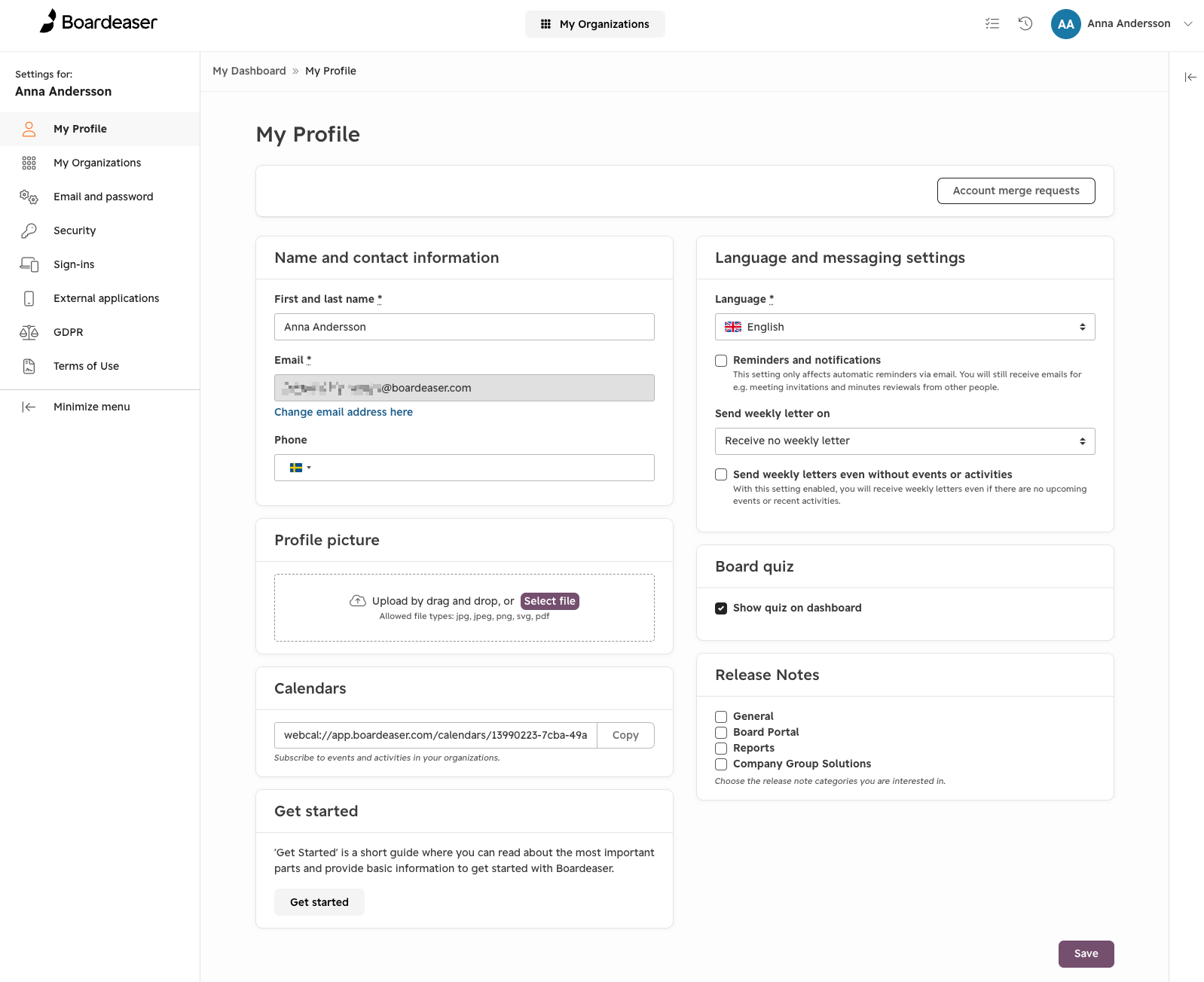The height and width of the screenshot is (982, 1204).
Task: Click the Minimize menu arrow icon
Action: [29, 407]
